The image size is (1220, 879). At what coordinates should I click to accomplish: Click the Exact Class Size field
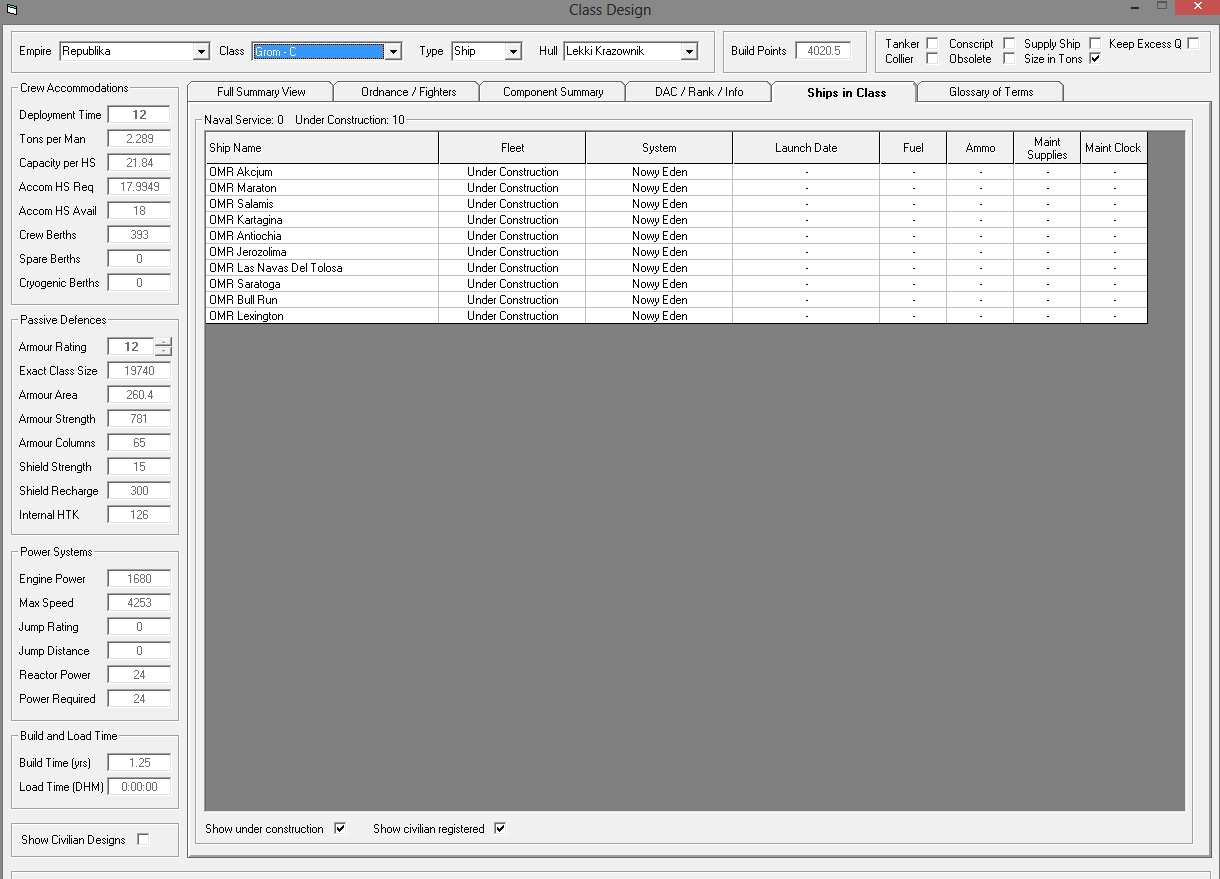tap(139, 371)
